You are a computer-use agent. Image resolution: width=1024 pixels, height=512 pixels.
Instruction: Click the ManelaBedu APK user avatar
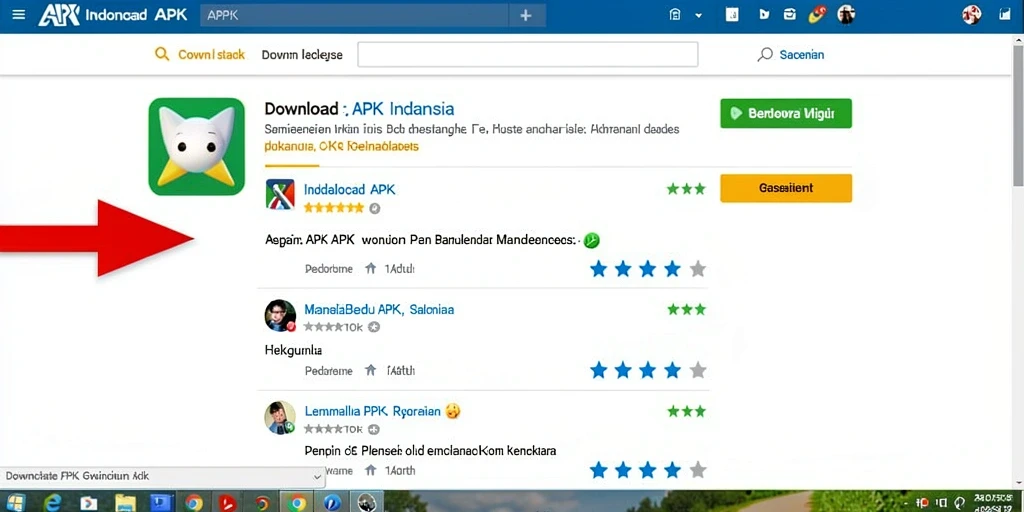coord(280,315)
